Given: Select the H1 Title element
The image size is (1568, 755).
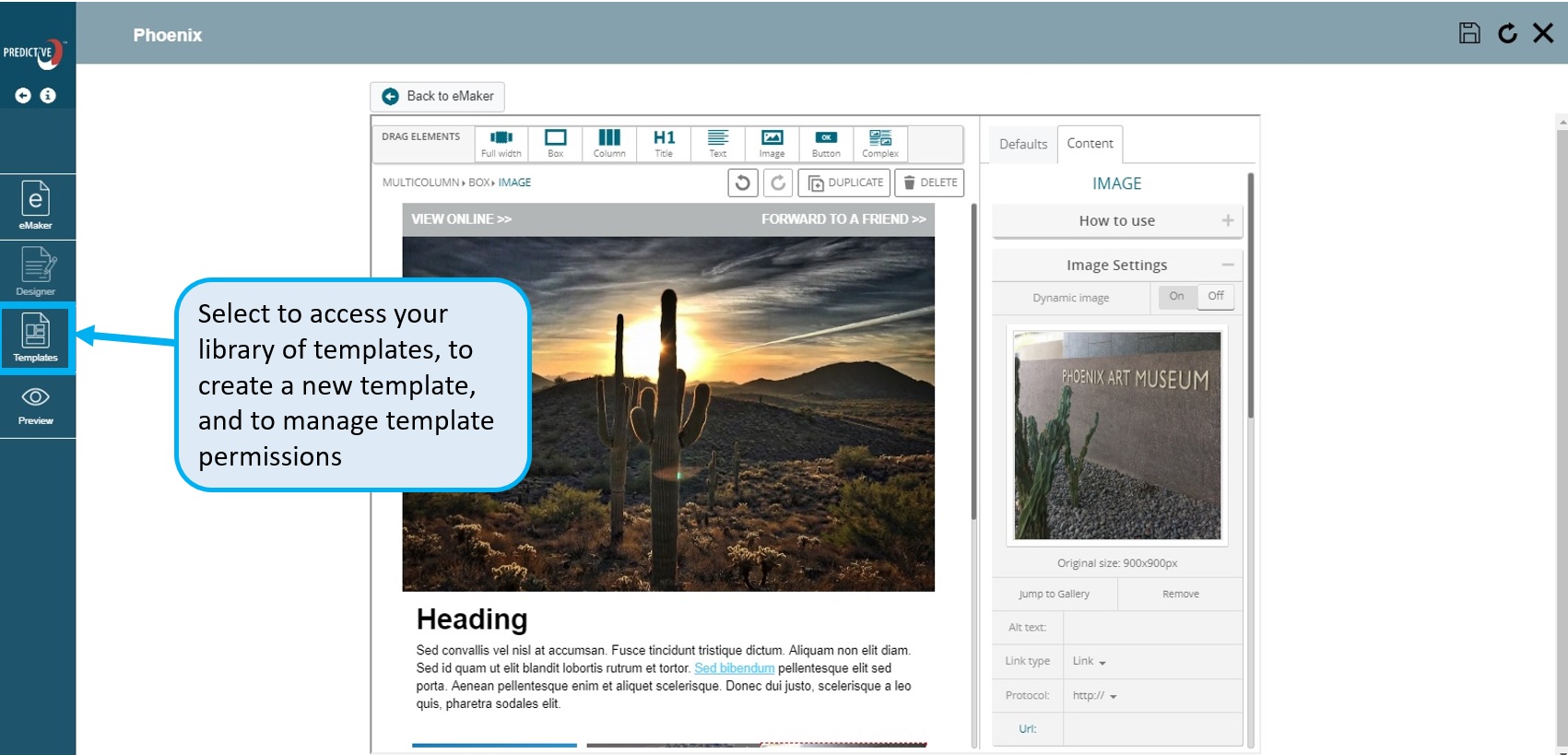Looking at the screenshot, I should 664,143.
